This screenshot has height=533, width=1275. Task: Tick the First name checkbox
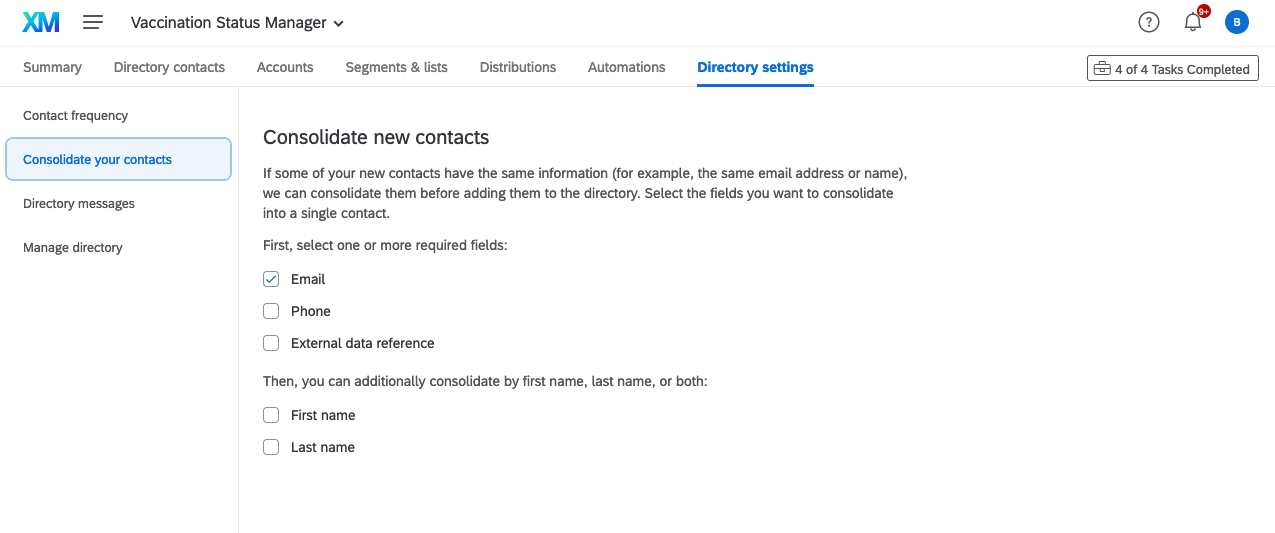[271, 415]
